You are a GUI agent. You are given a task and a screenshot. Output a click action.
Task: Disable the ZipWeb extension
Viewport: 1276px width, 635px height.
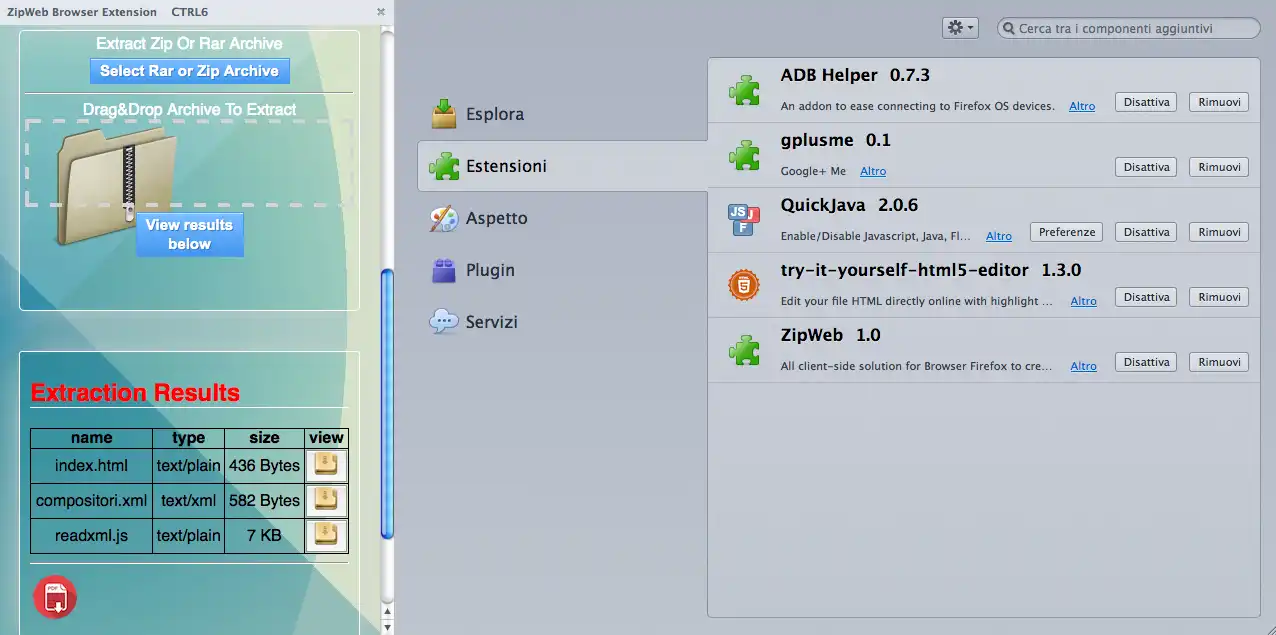point(1146,362)
